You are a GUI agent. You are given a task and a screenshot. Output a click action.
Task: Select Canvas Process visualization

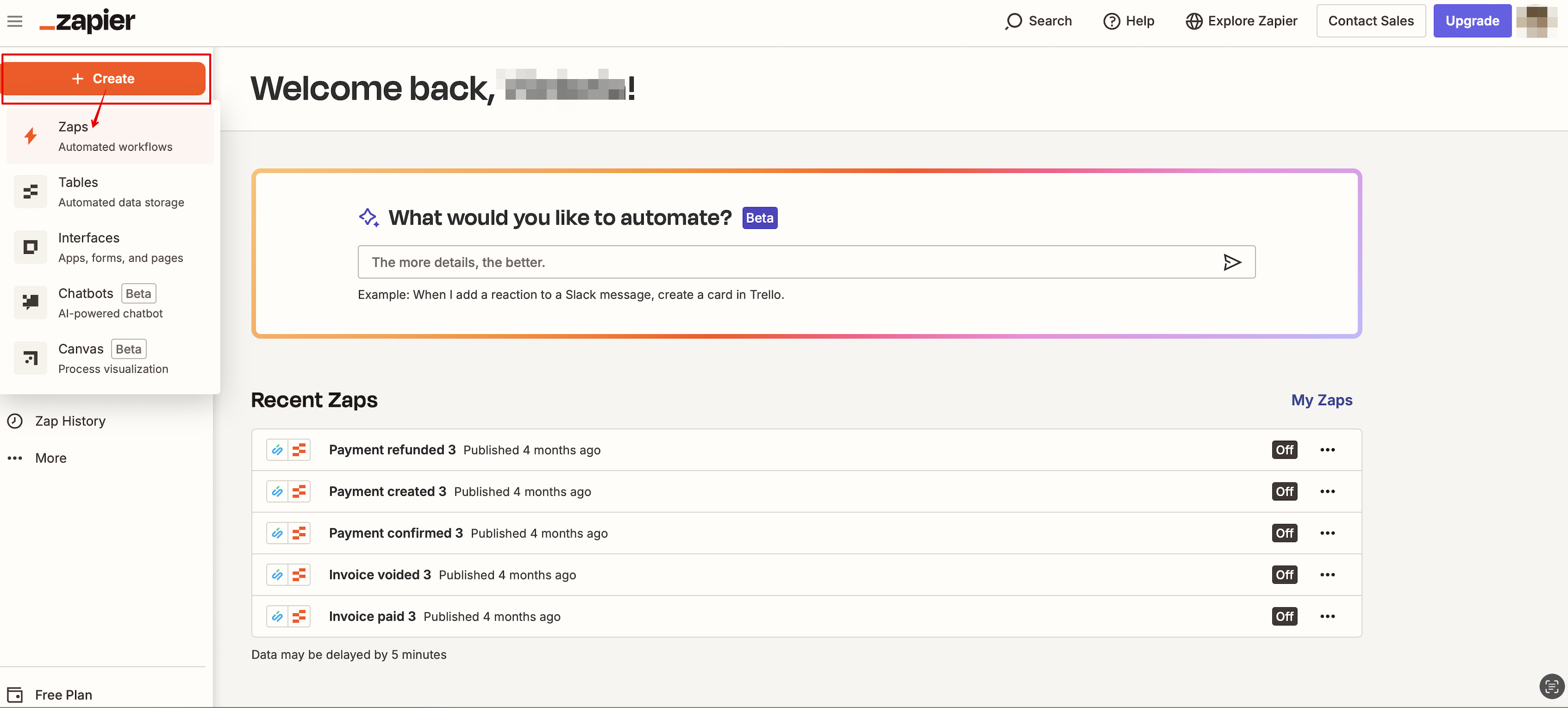110,357
